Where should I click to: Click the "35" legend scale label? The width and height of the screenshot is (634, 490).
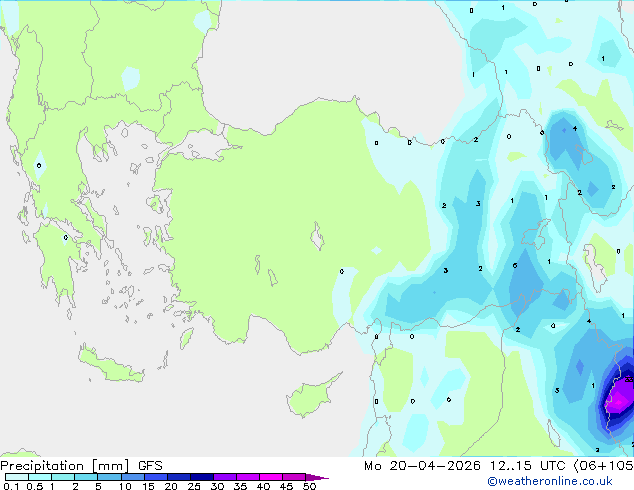pos(240,486)
